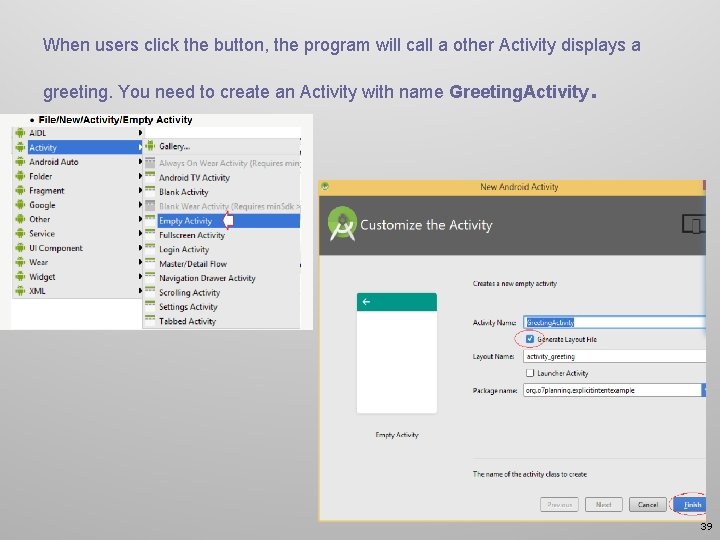
Task: Click the template icon beside Fullscreen Activity
Action: click(x=150, y=234)
